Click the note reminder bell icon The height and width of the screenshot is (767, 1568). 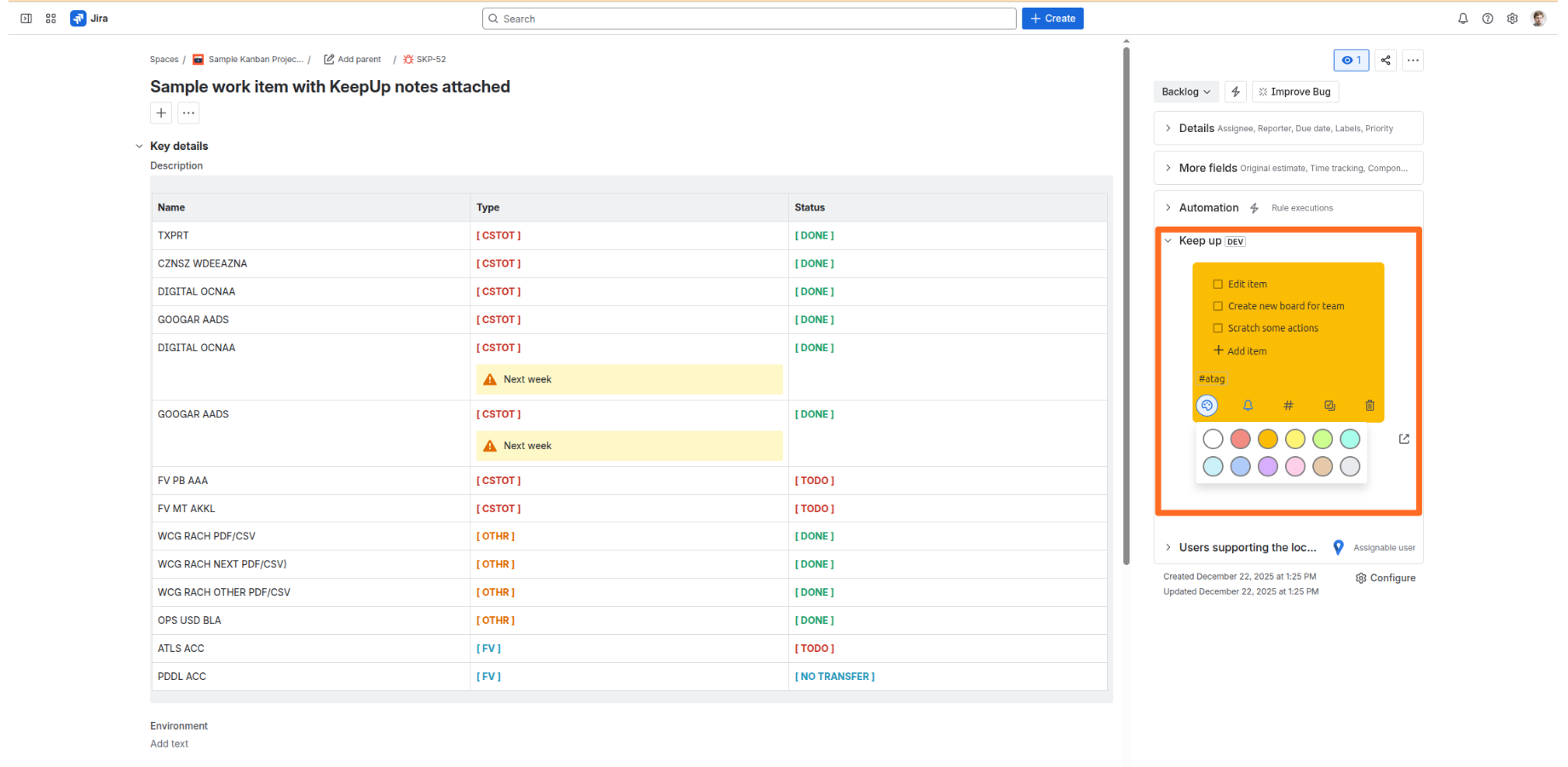pyautogui.click(x=1248, y=406)
